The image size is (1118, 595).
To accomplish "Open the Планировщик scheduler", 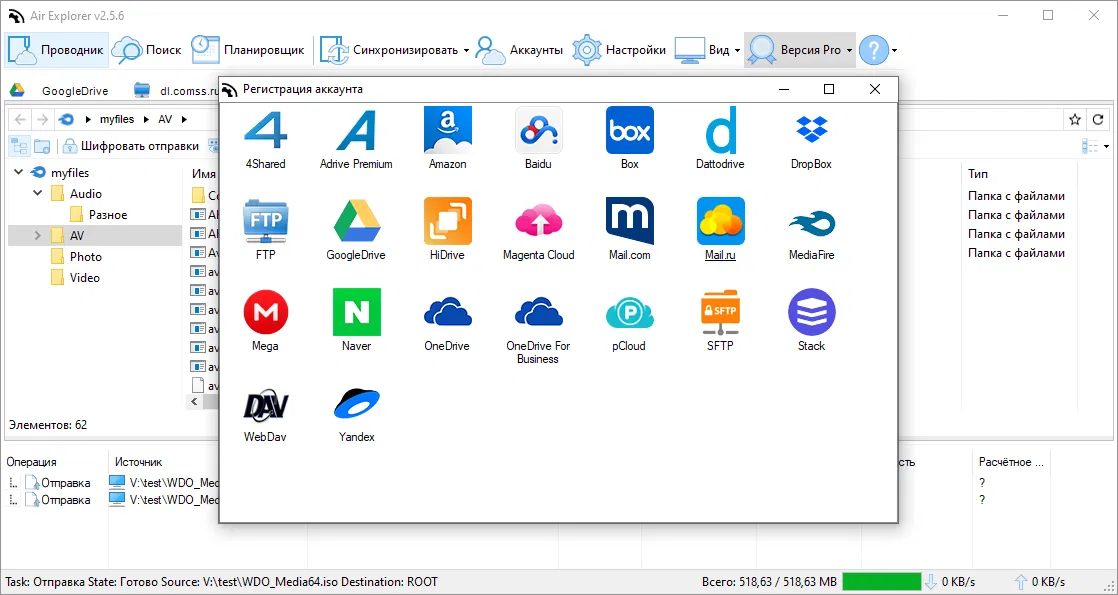I will click(248, 50).
